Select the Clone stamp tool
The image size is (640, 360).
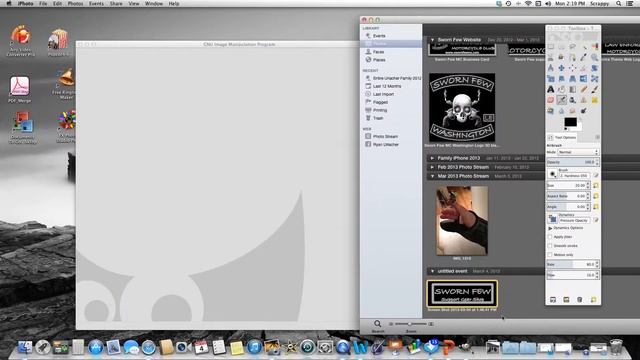pyautogui.click(x=583, y=100)
